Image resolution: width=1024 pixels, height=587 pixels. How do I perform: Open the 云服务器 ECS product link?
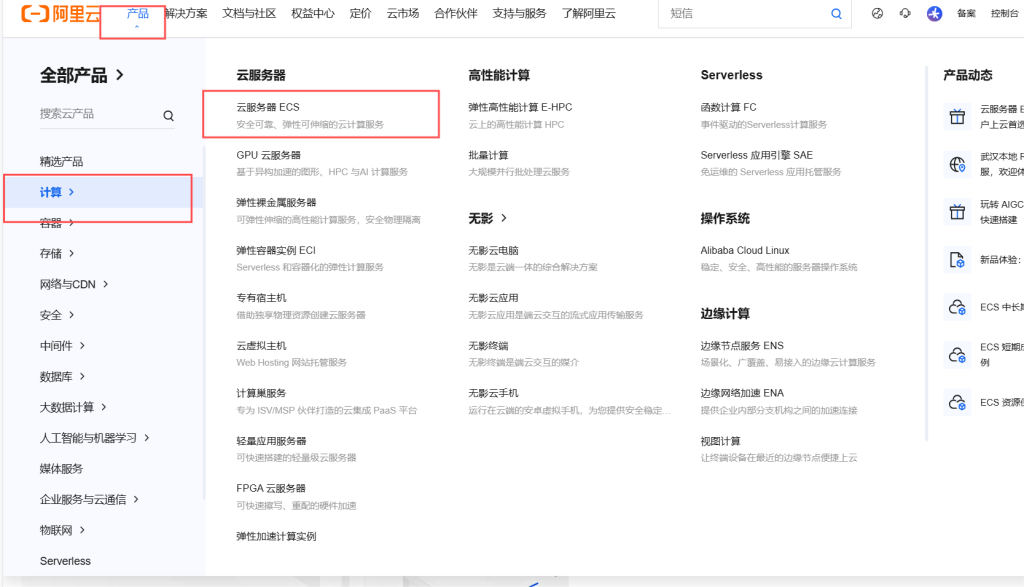(268, 107)
